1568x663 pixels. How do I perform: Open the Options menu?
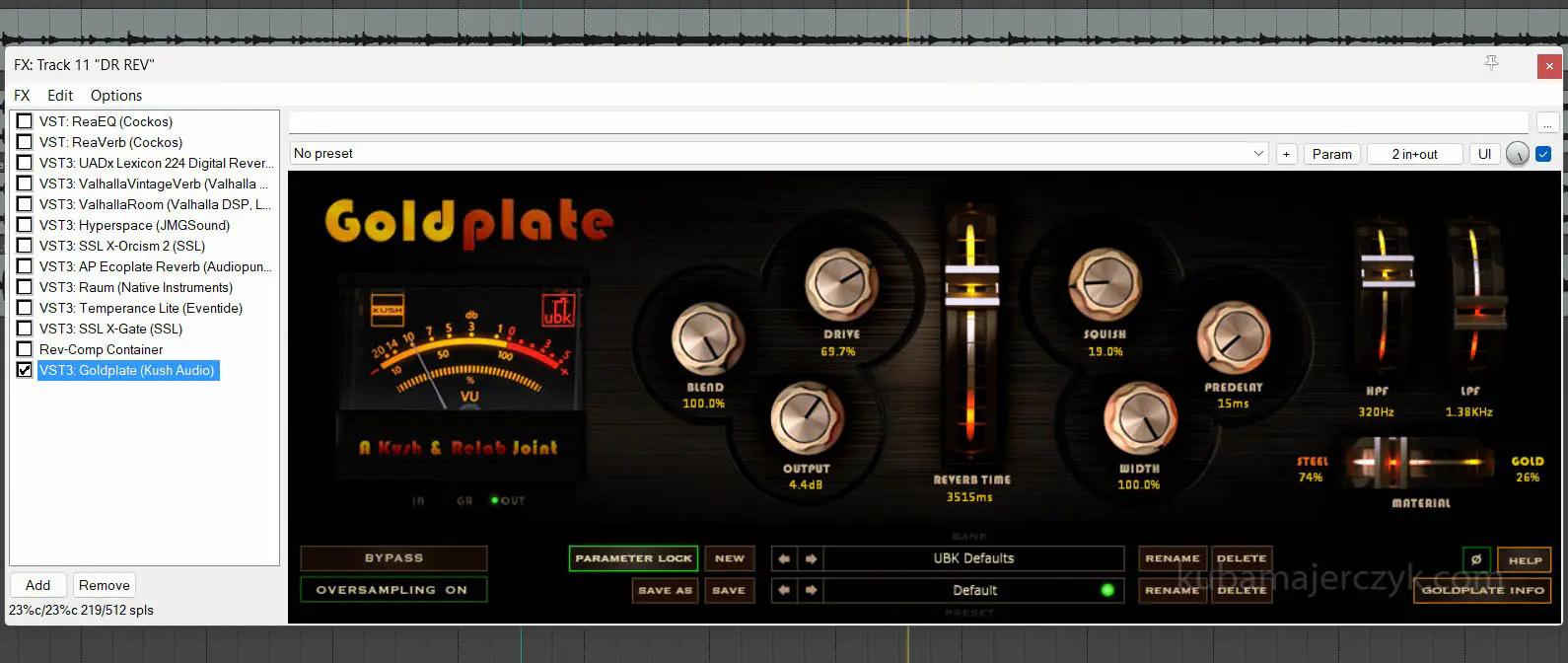(116, 96)
